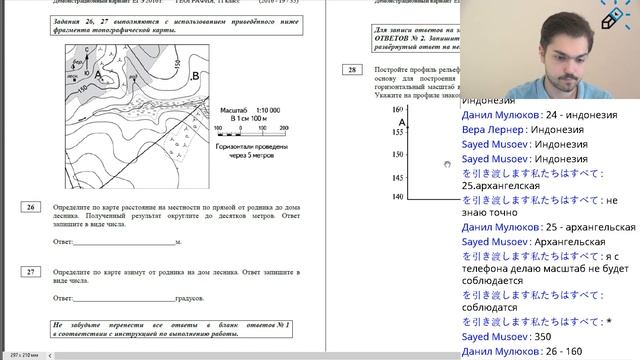Click point A on the topographic map
The width and height of the screenshot is (640, 360).
coord(98,75)
